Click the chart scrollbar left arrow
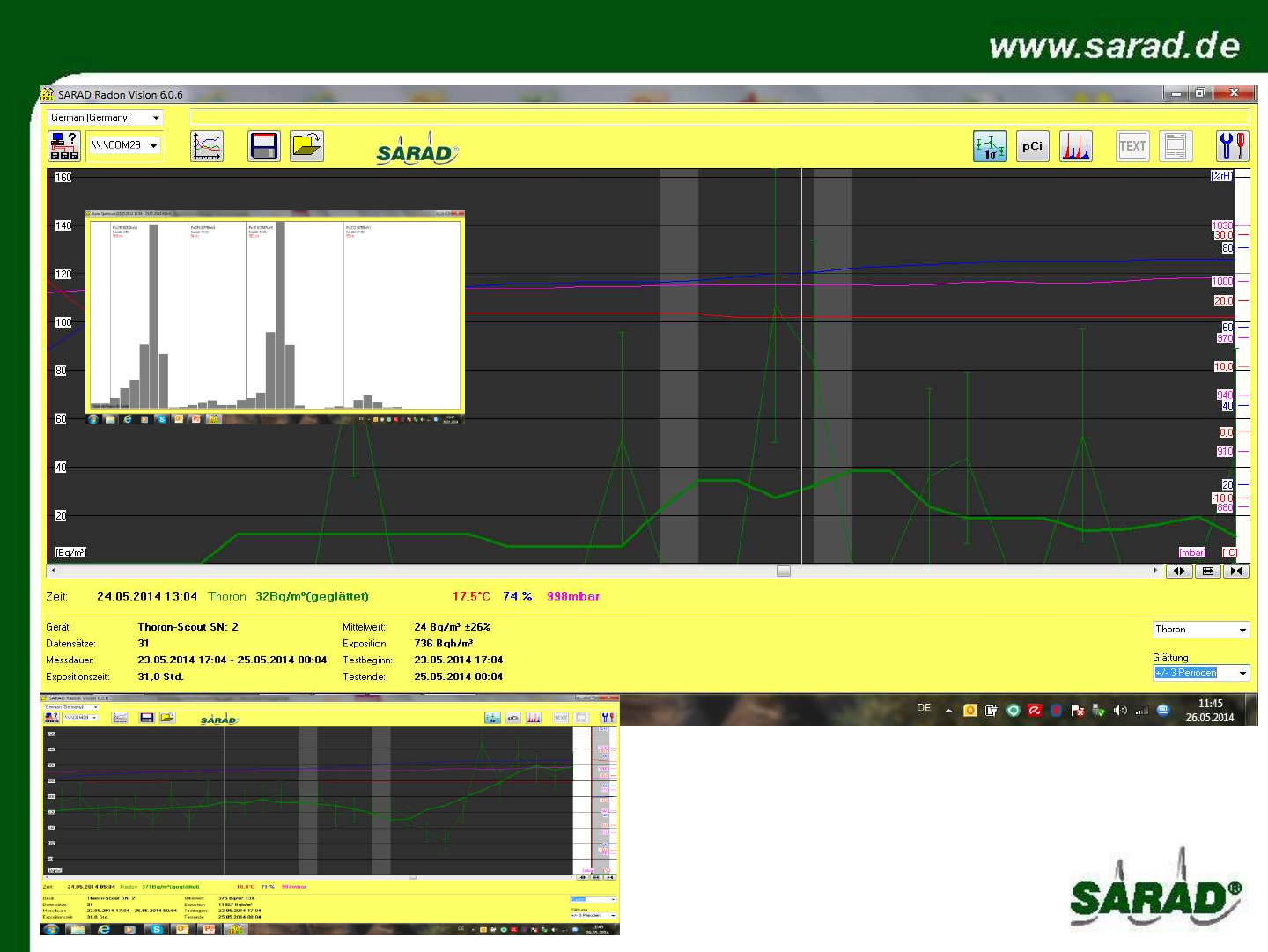The height and width of the screenshot is (952, 1268). click(53, 571)
